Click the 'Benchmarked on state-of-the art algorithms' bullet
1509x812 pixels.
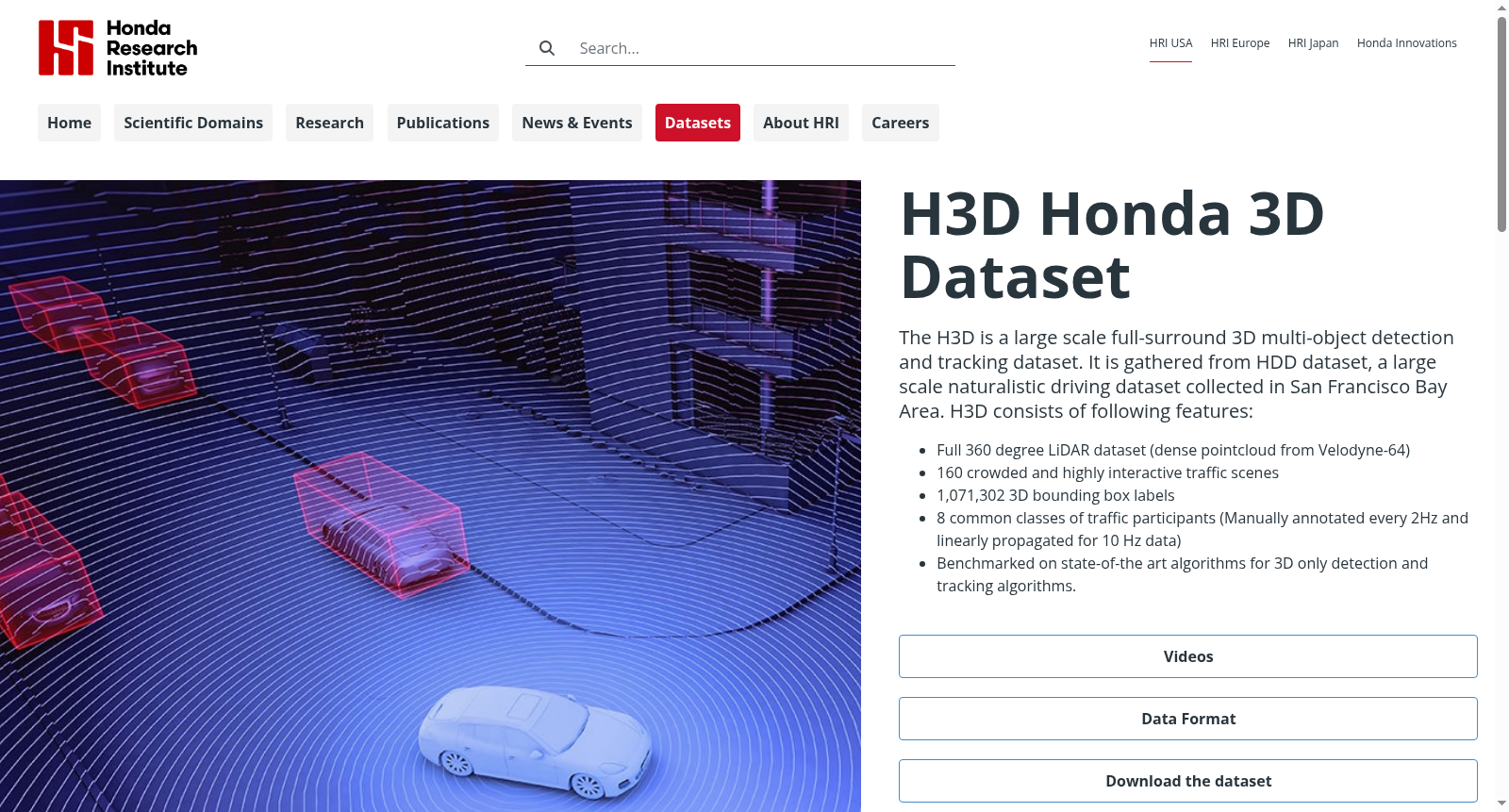pos(1182,574)
